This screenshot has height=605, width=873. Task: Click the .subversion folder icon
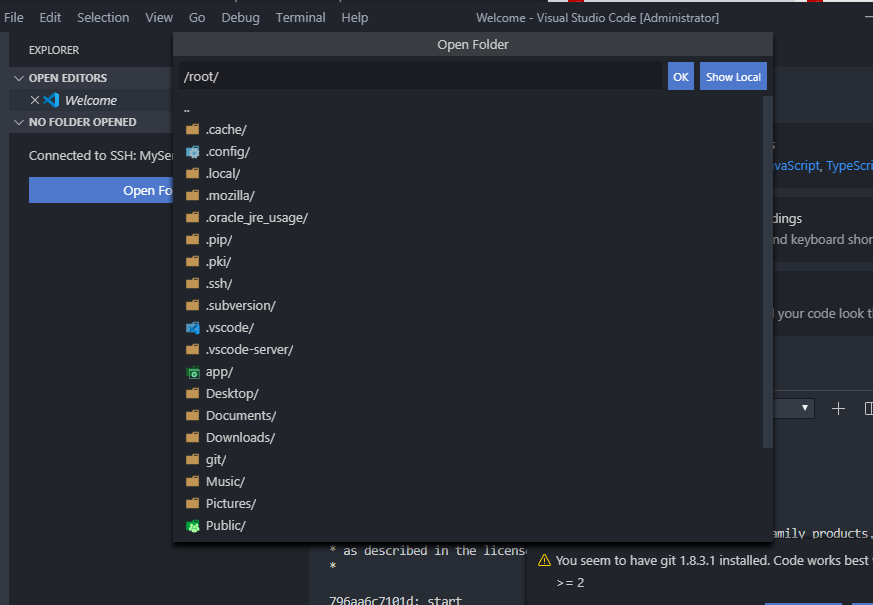tap(193, 306)
